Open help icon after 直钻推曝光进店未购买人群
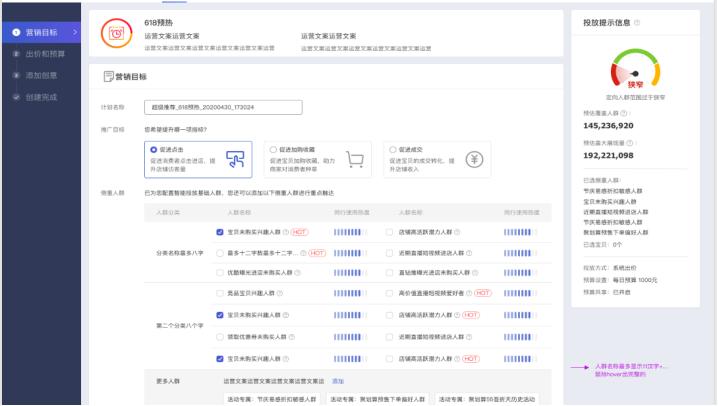 pyautogui.click(x=475, y=273)
